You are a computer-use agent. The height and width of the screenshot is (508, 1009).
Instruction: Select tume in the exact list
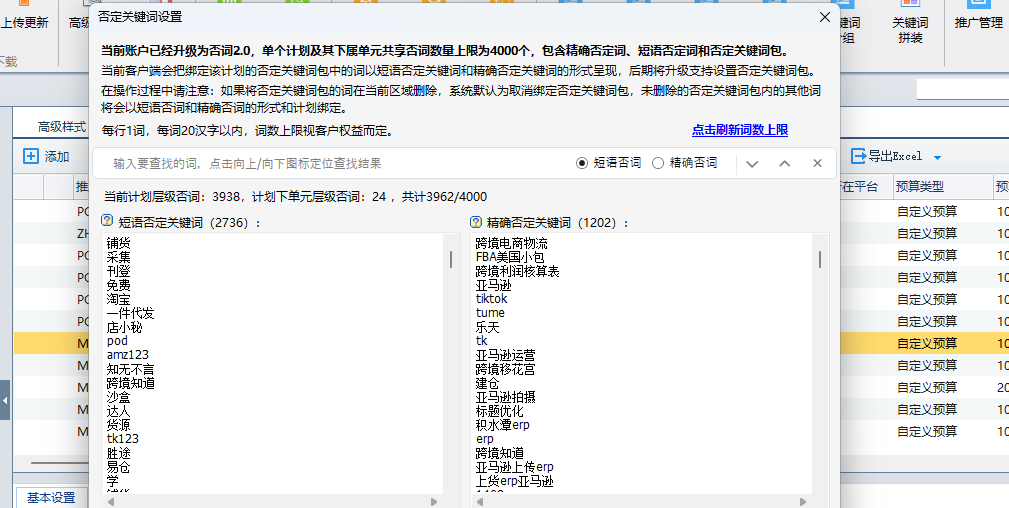click(490, 313)
